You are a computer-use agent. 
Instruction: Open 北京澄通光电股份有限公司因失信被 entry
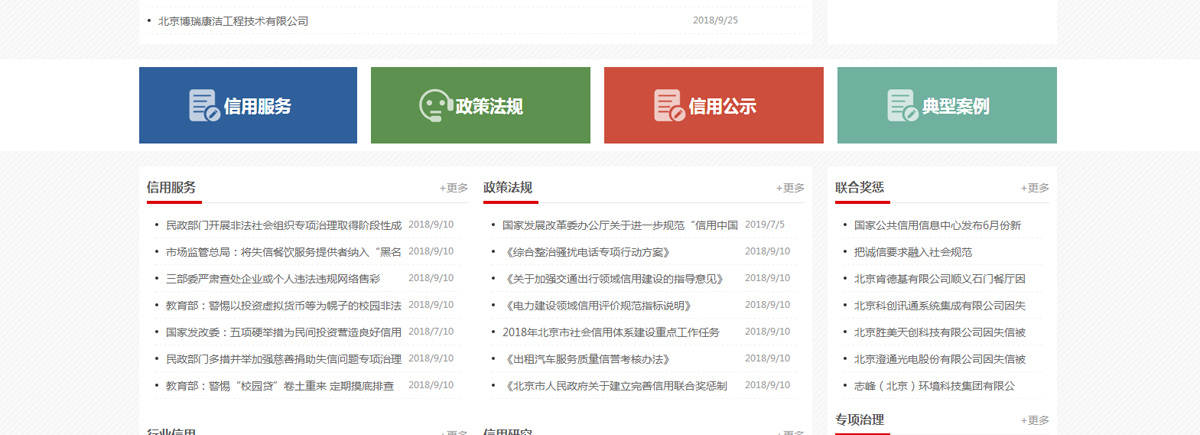939,358
